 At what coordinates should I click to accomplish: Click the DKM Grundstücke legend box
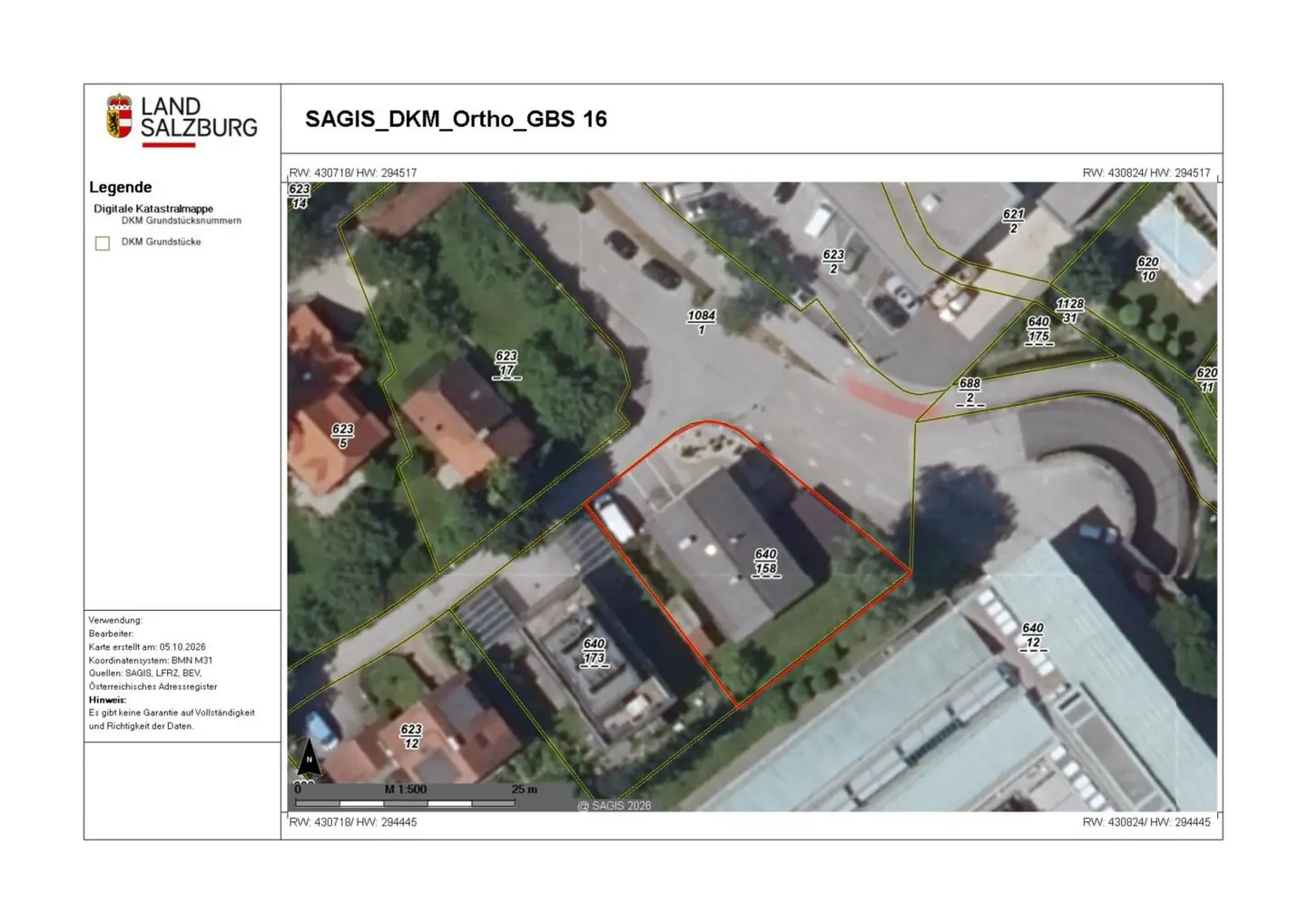[x=103, y=243]
